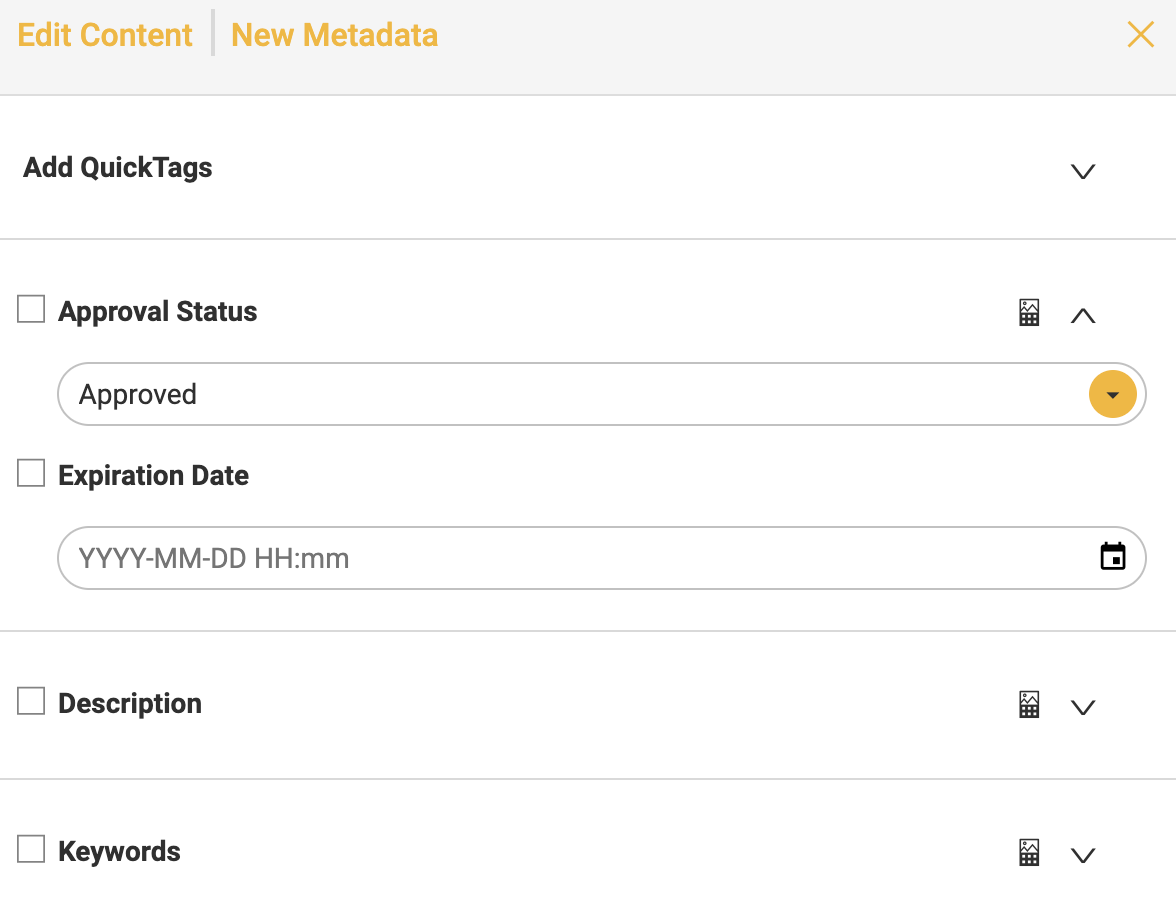Enable the Approval Status checkbox
1176x918 pixels.
point(31,309)
